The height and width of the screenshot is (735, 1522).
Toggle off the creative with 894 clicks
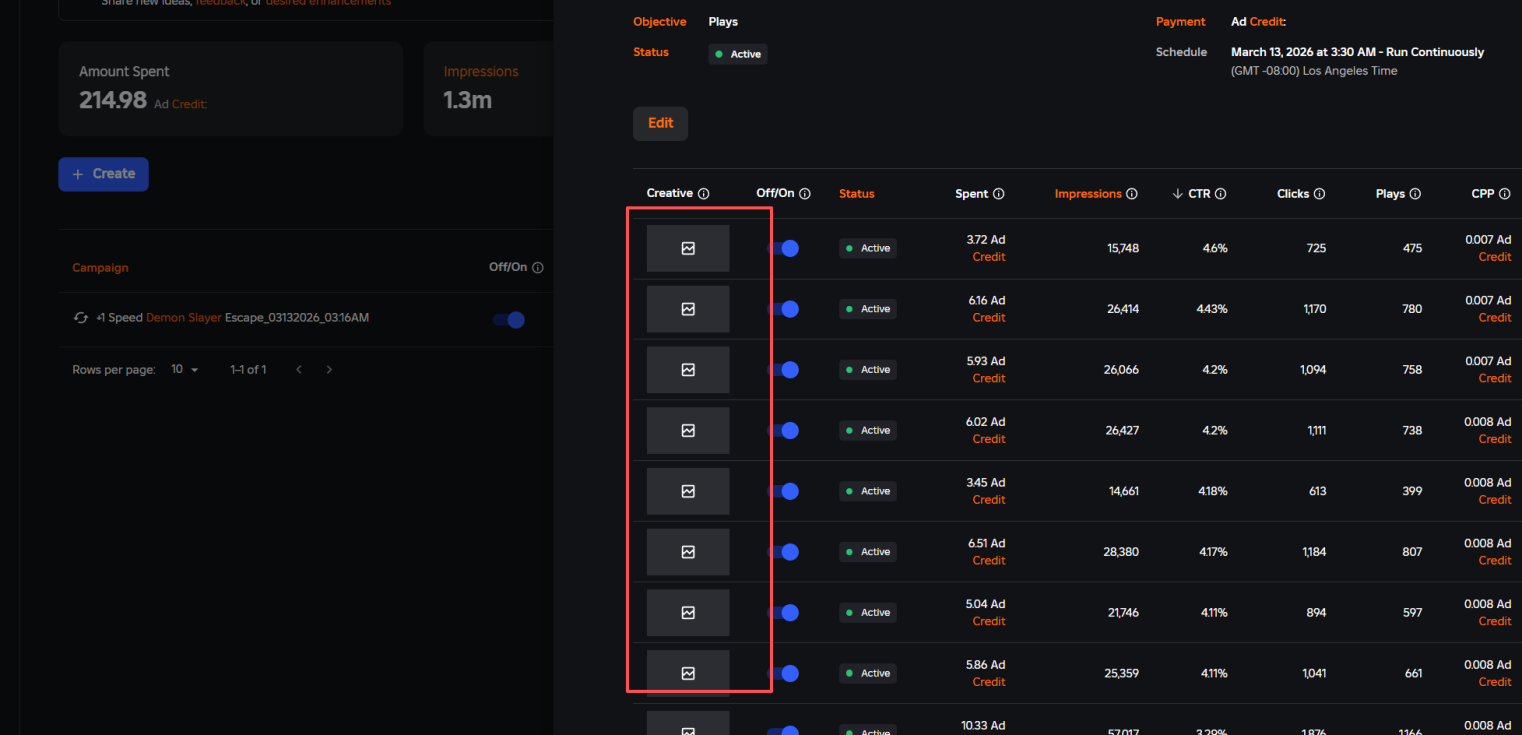click(783, 612)
